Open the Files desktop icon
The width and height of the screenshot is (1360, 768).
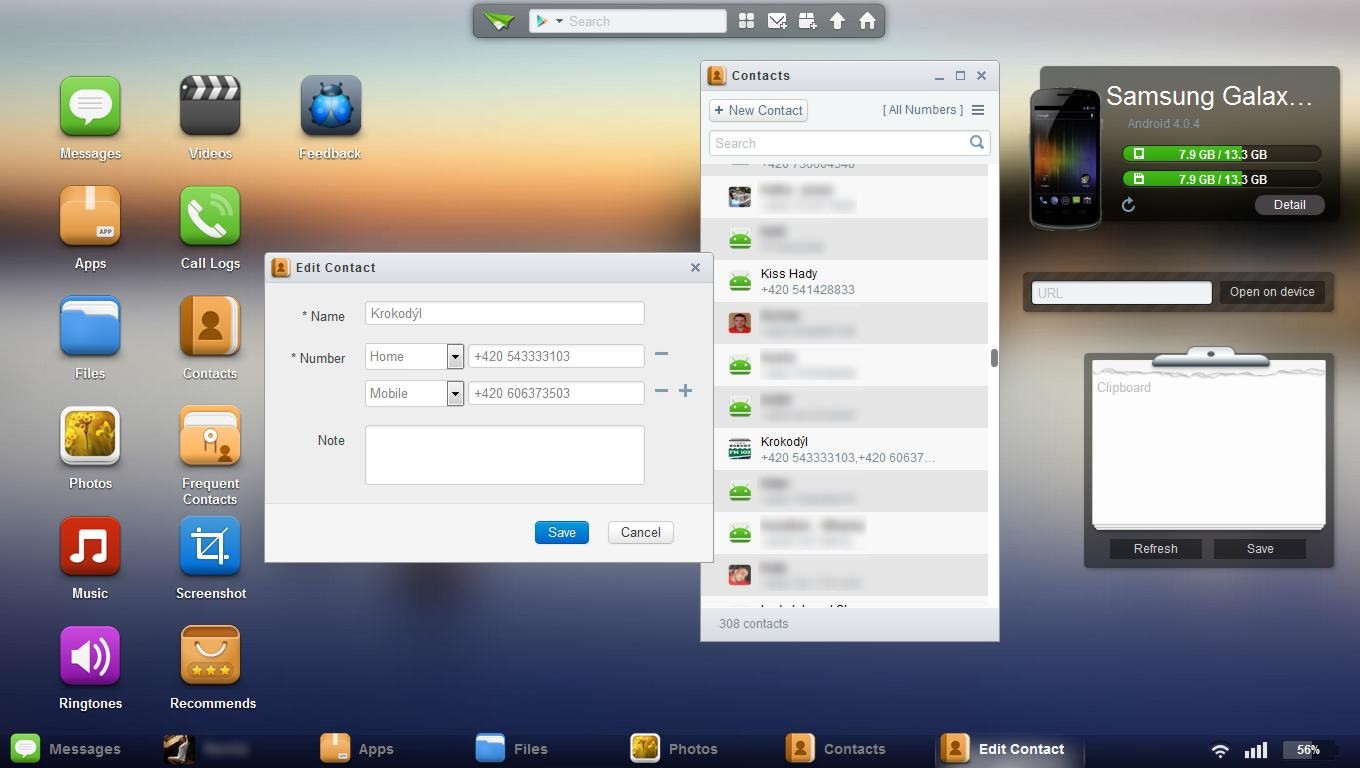tap(90, 326)
